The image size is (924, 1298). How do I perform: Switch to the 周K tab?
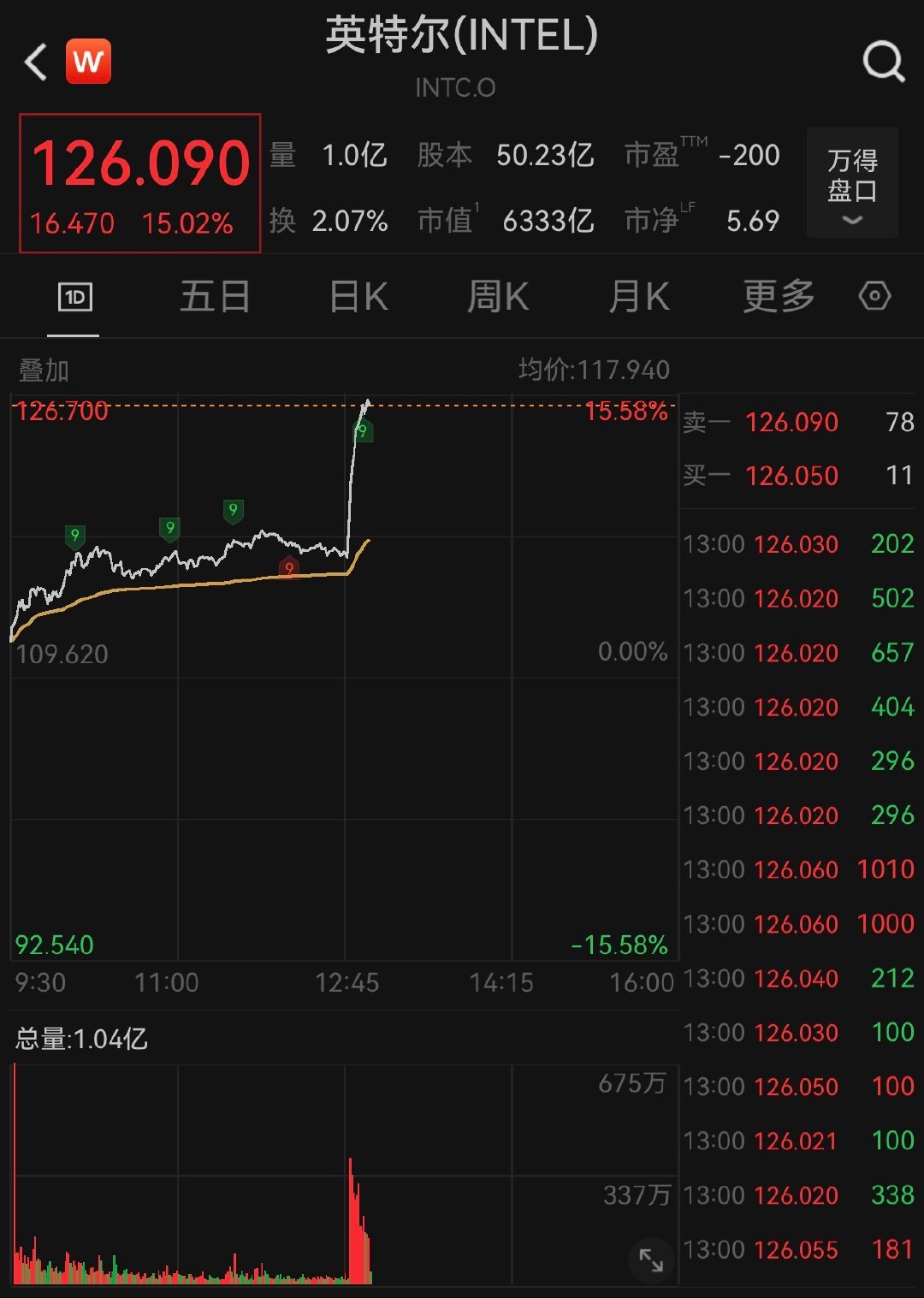click(x=498, y=297)
